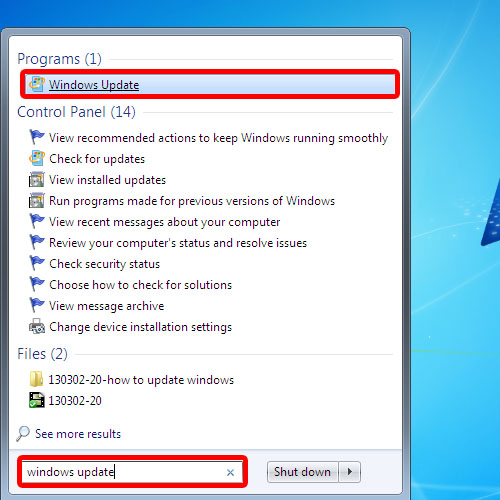This screenshot has width=500, height=500.
Task: Click flag icon beside View message archive
Action: point(37,305)
